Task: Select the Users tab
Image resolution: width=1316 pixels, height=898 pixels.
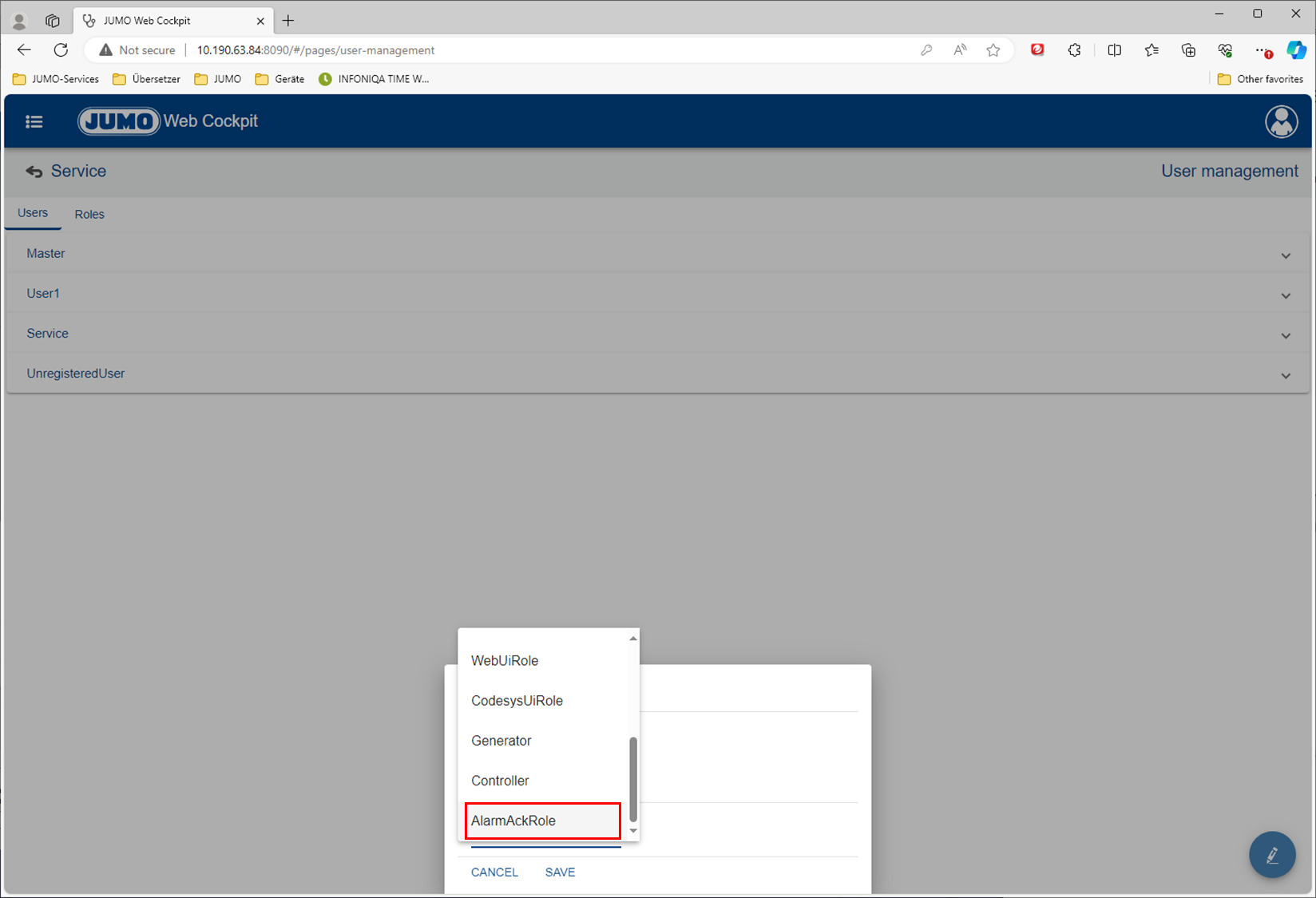Action: coord(33,213)
